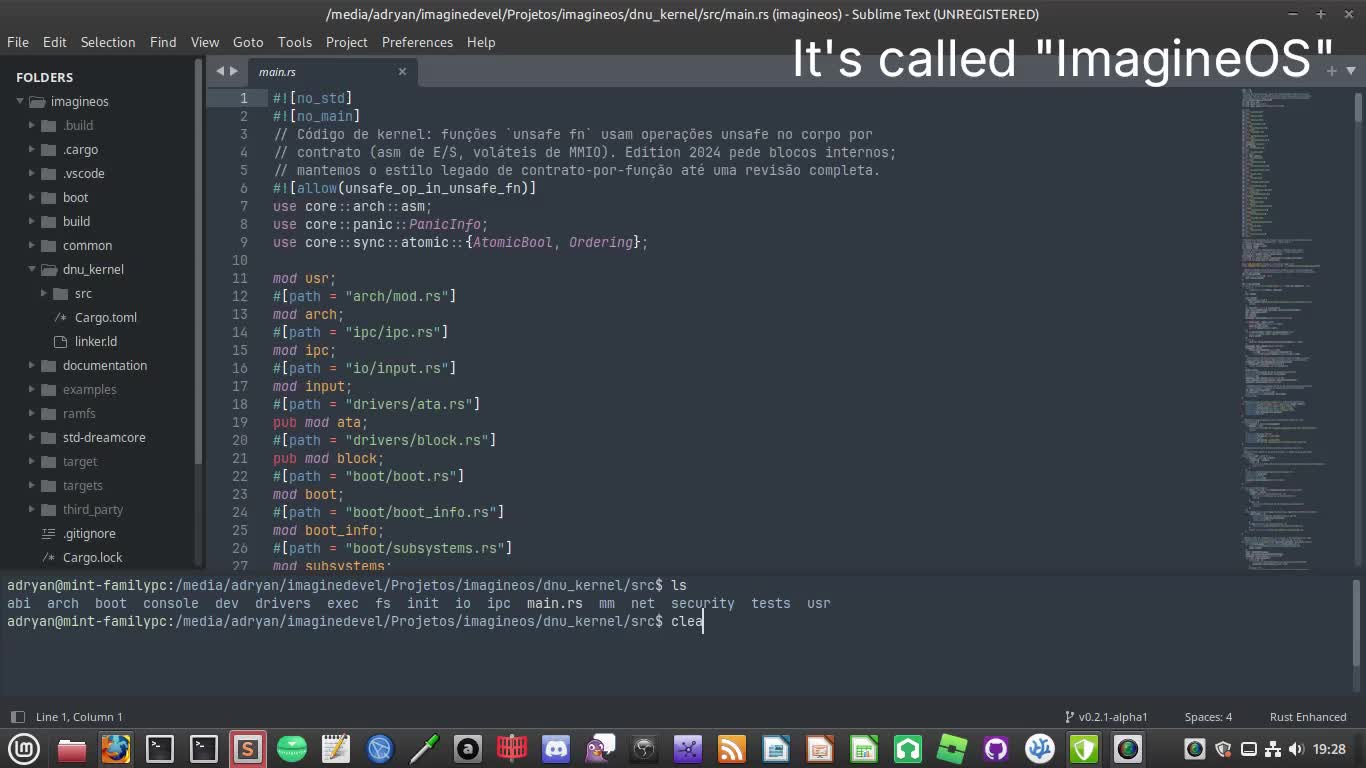Launch Firefox from the taskbar

point(115,748)
